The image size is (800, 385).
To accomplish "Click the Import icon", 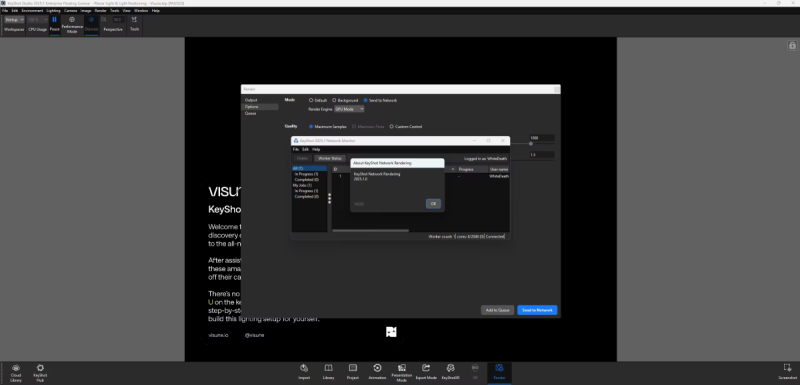I will coord(304,368).
